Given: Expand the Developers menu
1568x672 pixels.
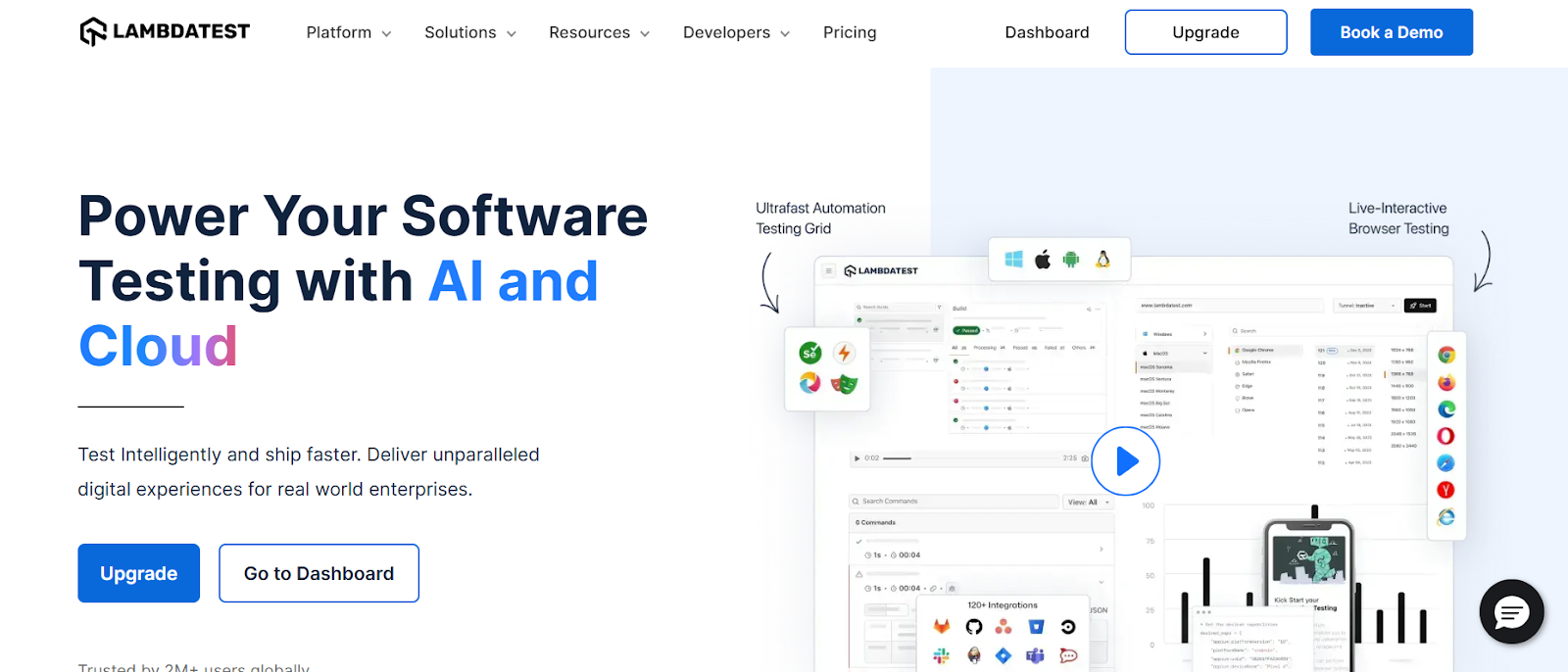Looking at the screenshot, I should [737, 32].
